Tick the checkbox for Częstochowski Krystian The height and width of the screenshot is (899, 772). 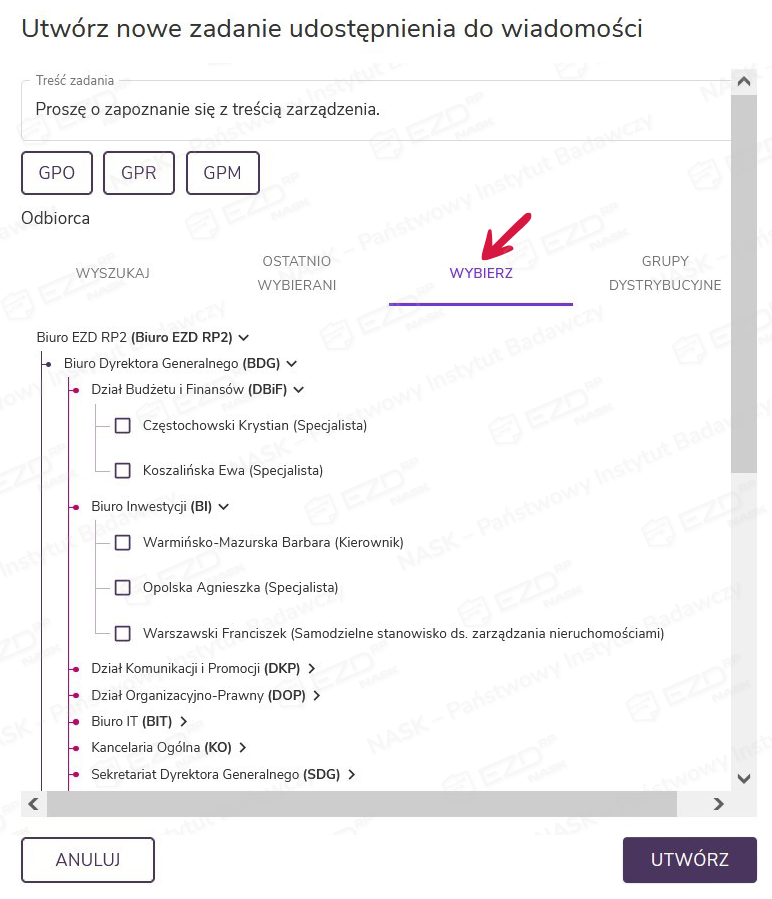point(123,426)
